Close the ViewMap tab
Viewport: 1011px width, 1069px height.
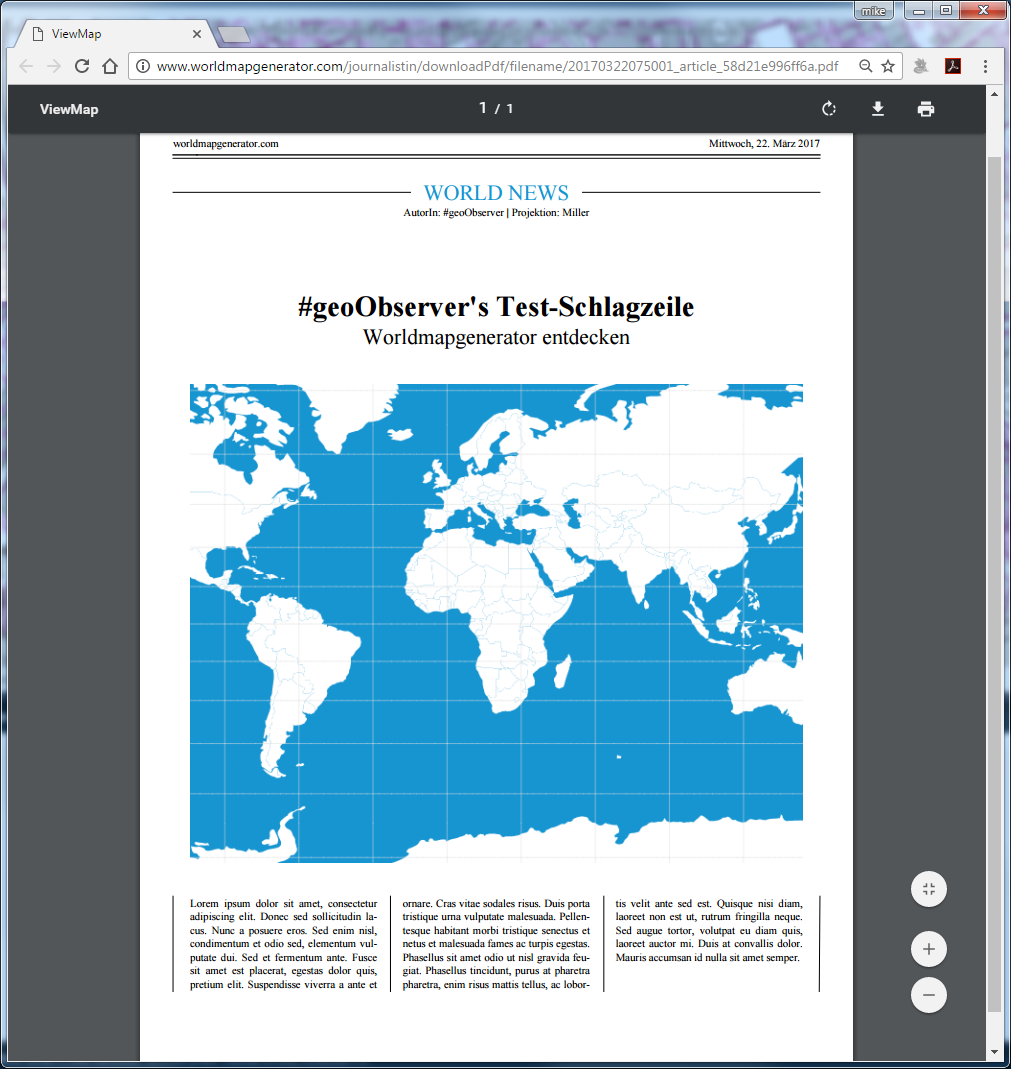click(x=196, y=33)
